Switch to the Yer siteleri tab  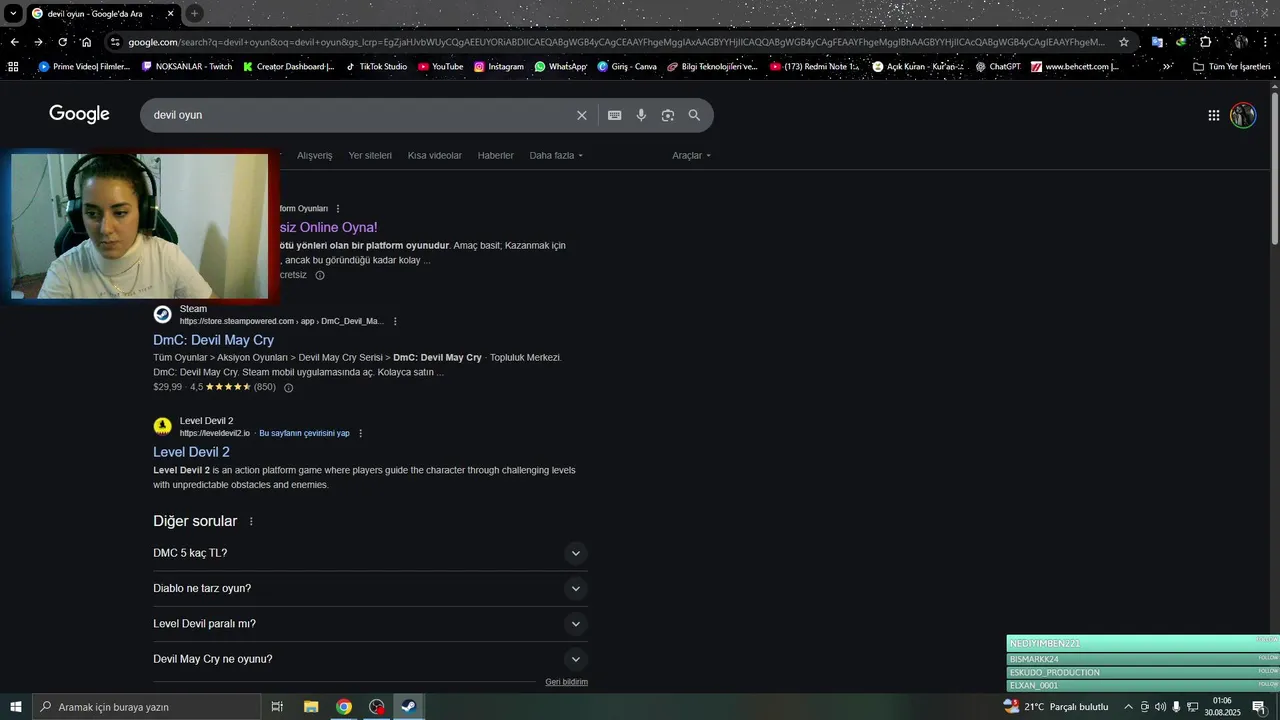pyautogui.click(x=370, y=155)
